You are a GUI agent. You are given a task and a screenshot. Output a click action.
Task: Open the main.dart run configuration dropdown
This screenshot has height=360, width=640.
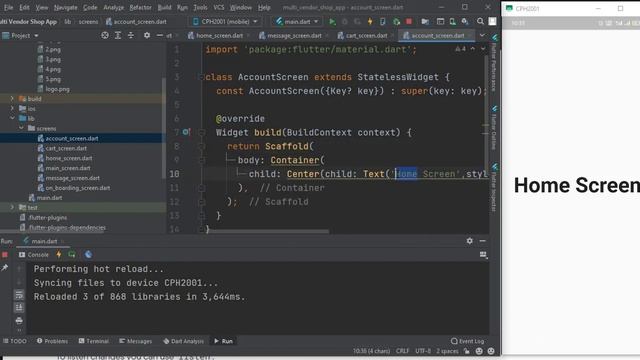[x=297, y=22]
